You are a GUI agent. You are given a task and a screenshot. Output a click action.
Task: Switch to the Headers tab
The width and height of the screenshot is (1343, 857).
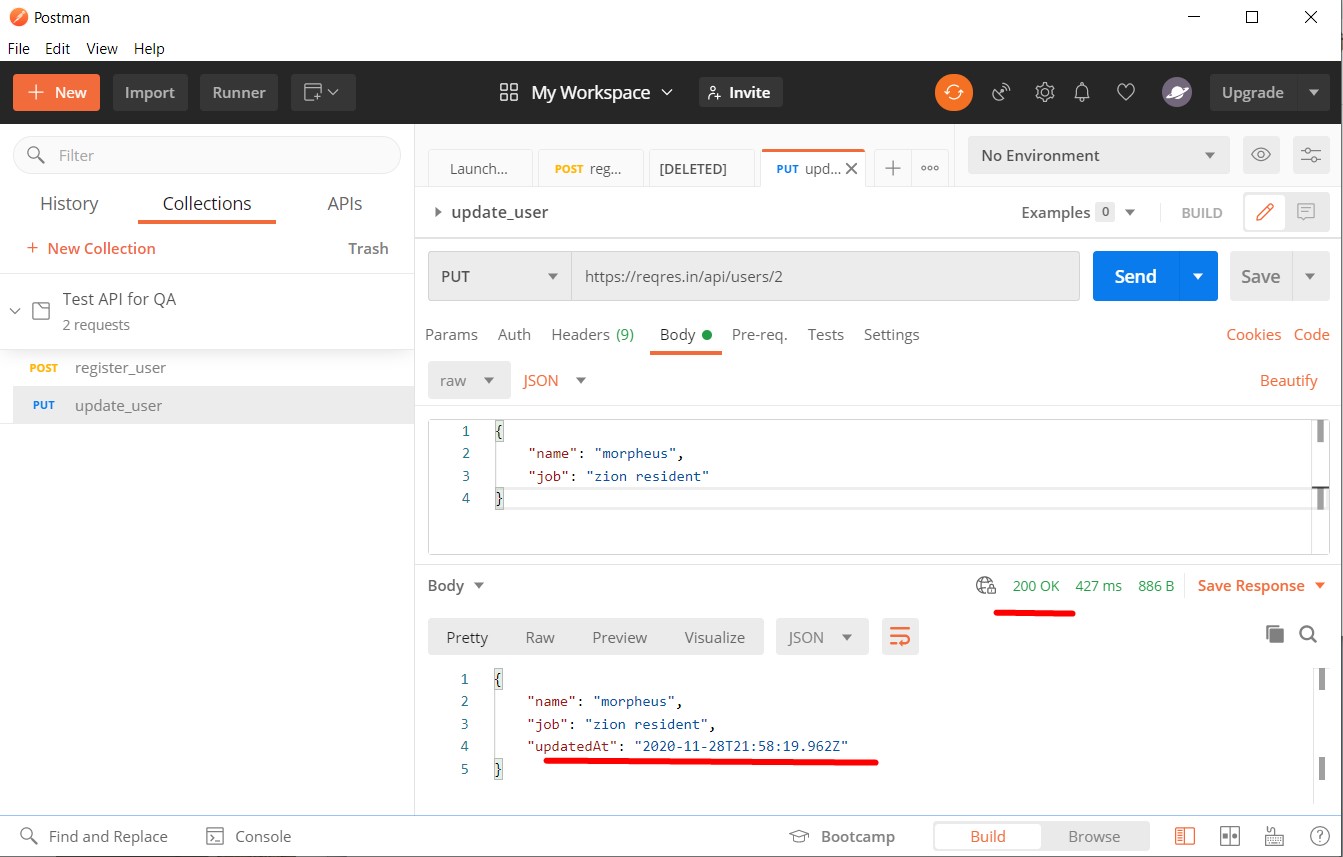click(x=592, y=334)
